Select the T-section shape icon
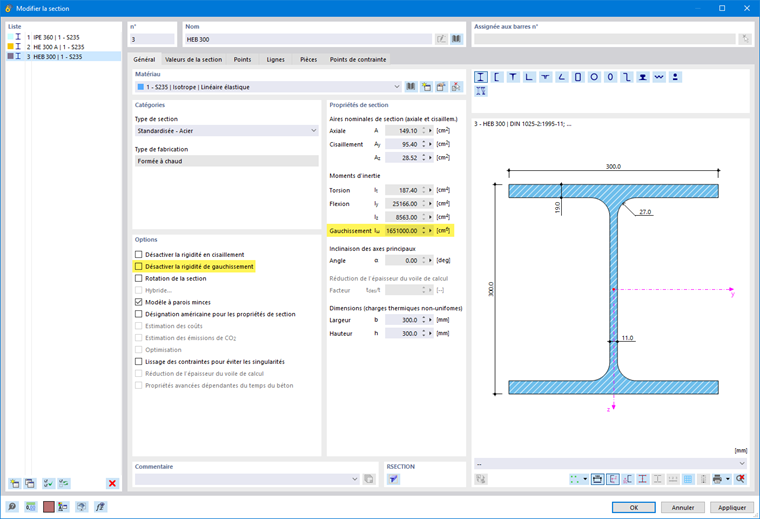 pos(513,77)
